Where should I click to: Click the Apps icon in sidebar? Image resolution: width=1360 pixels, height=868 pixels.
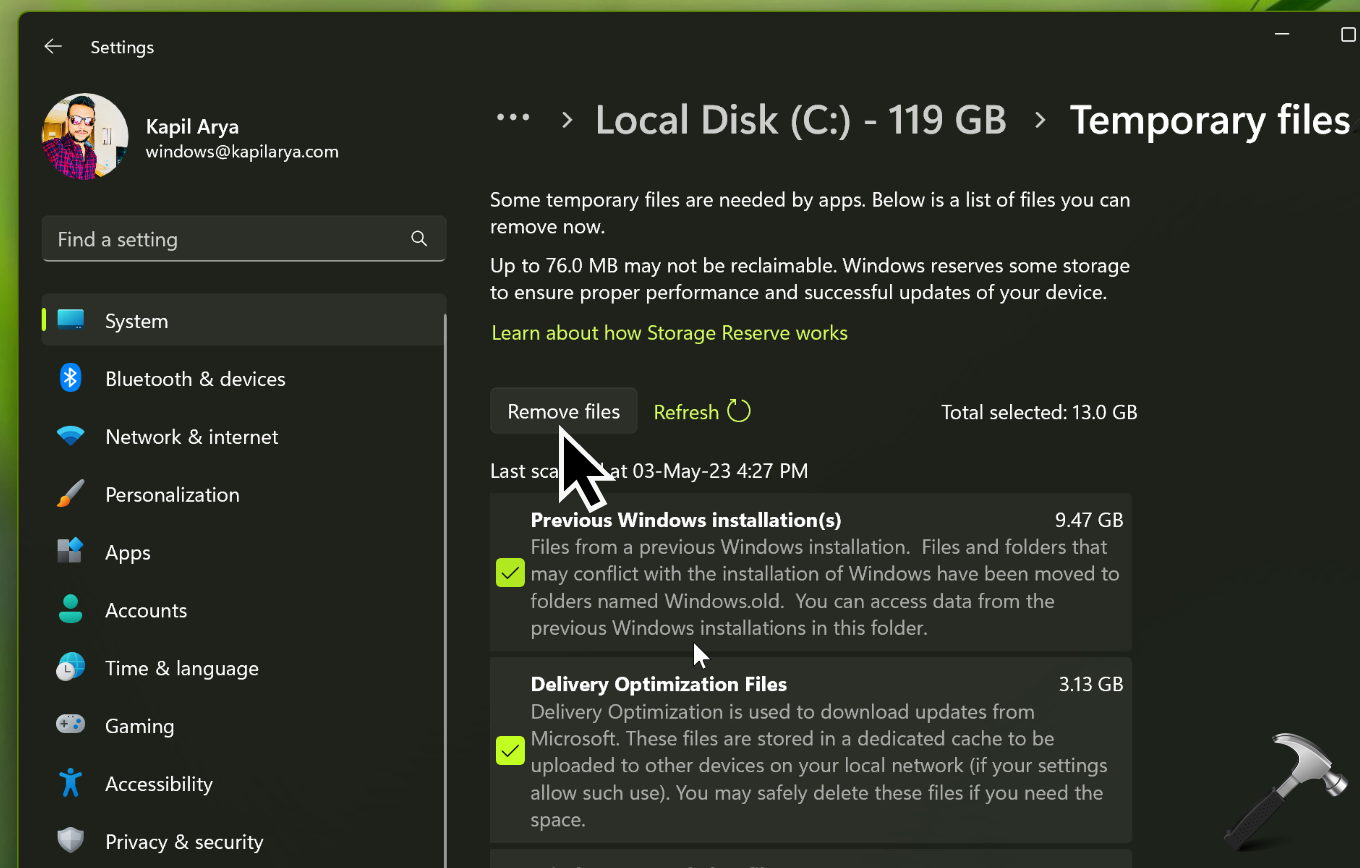coord(70,552)
